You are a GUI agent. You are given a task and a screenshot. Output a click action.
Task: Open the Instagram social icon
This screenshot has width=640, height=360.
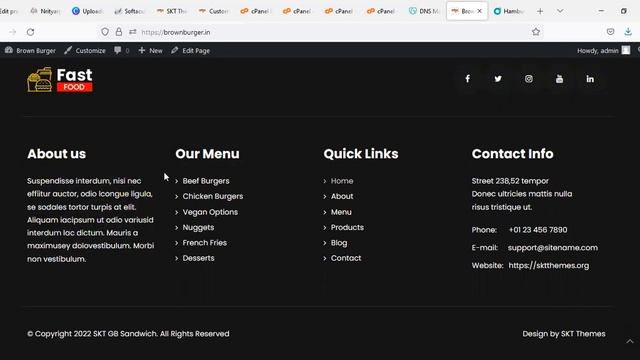coord(529,79)
